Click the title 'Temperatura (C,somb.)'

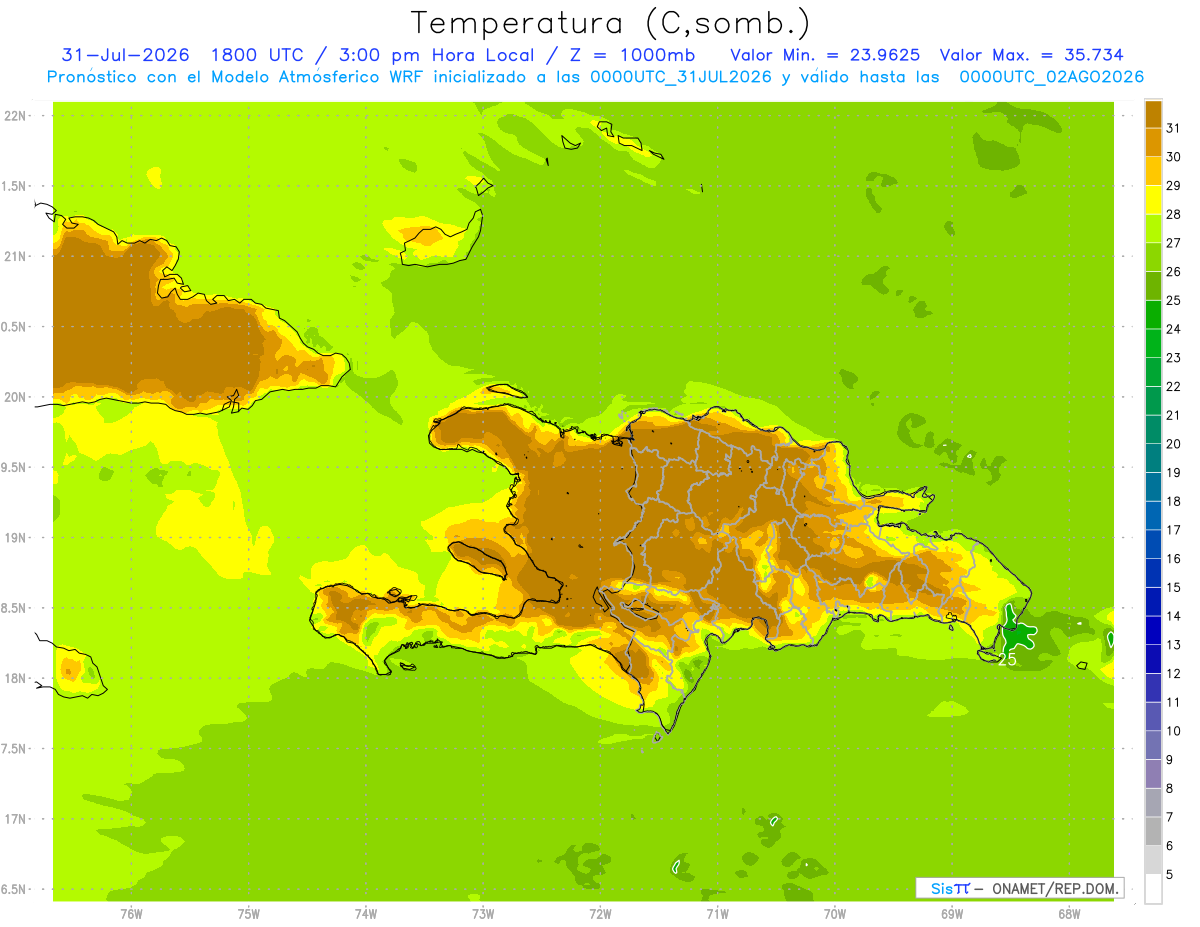click(611, 23)
